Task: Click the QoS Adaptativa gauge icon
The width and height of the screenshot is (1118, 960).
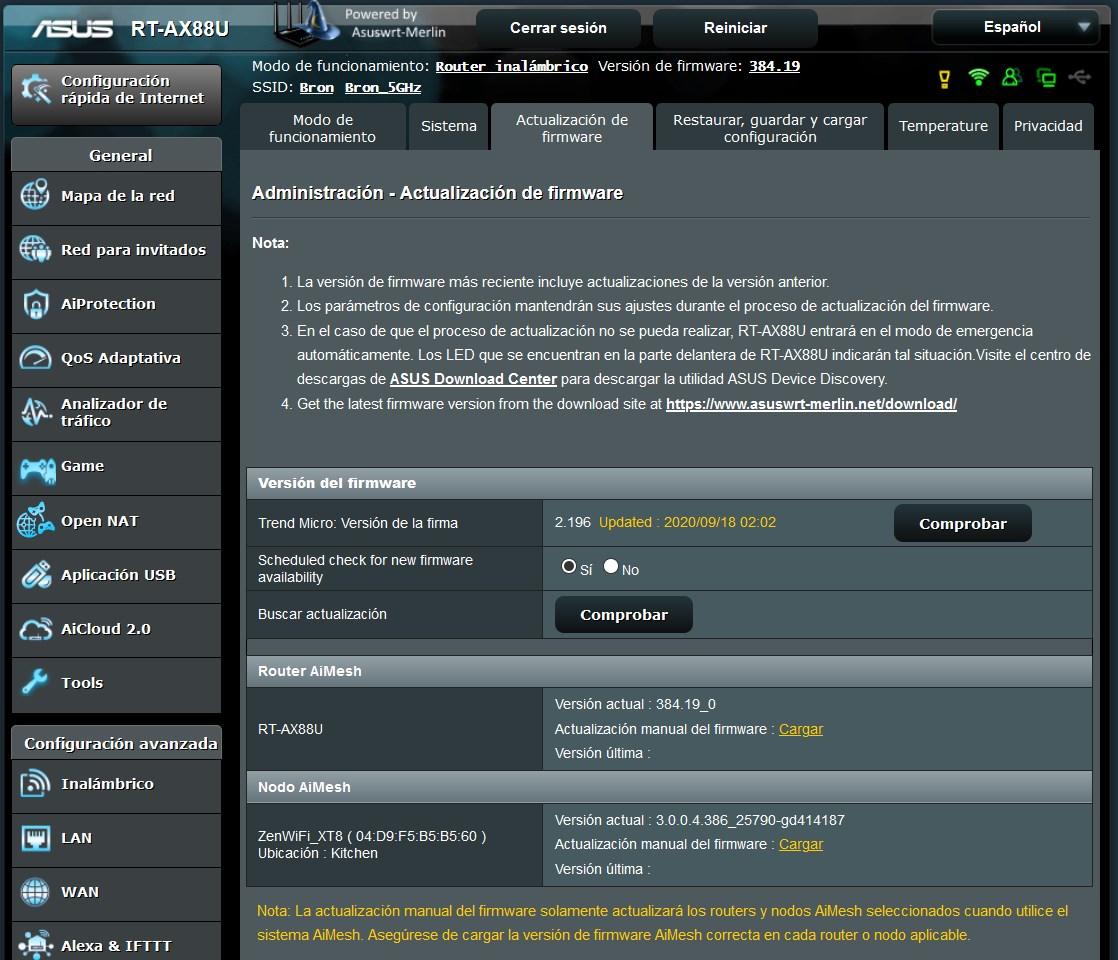Action: point(35,357)
